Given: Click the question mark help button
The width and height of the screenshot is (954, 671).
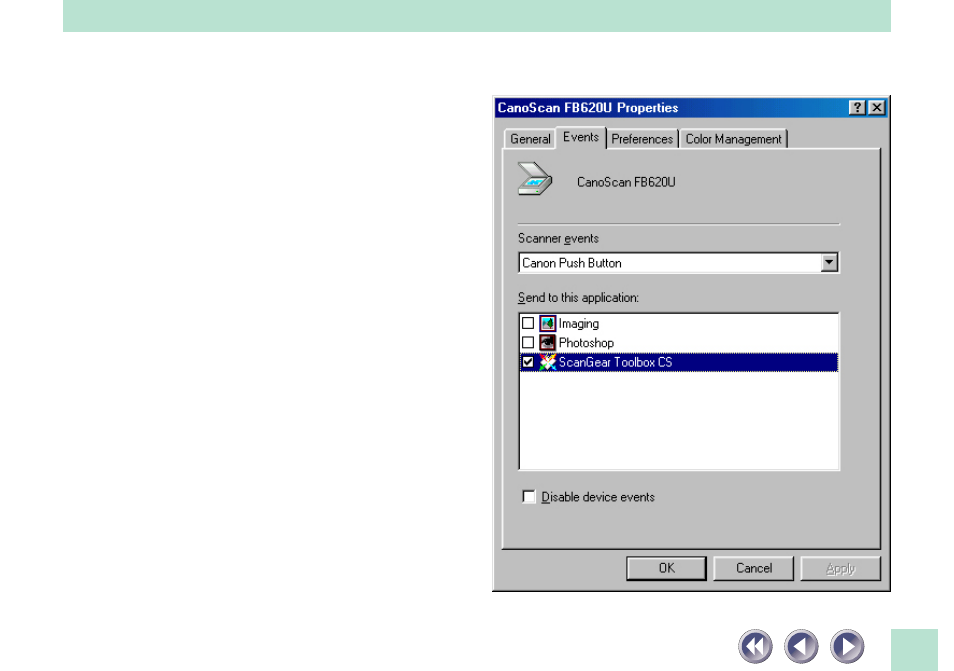Looking at the screenshot, I should click(x=857, y=108).
